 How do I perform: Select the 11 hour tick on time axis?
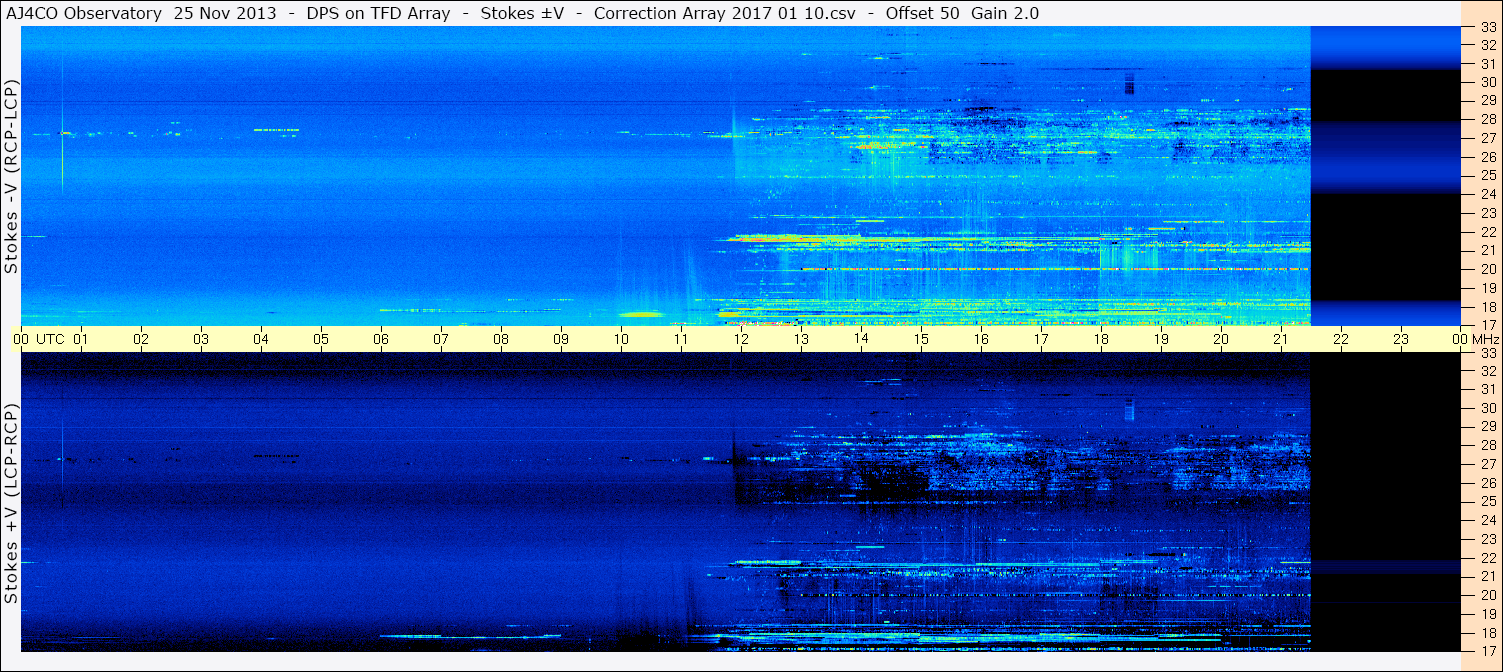point(681,339)
